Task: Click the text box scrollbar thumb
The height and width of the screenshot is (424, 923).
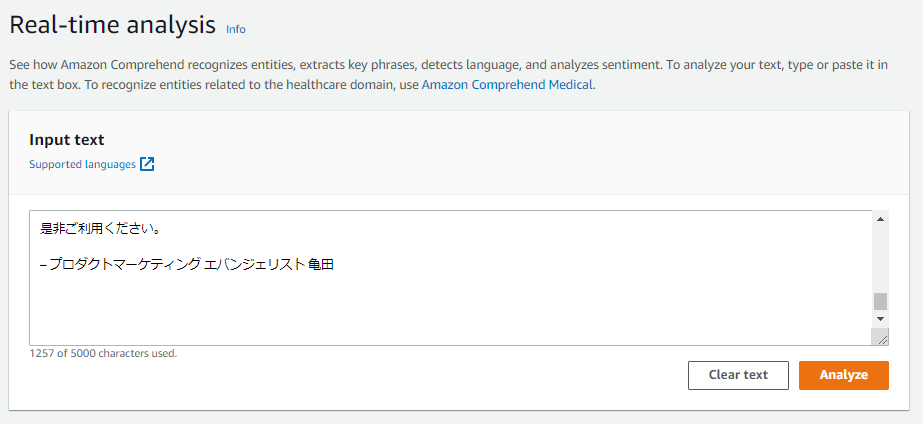Action: 880,301
